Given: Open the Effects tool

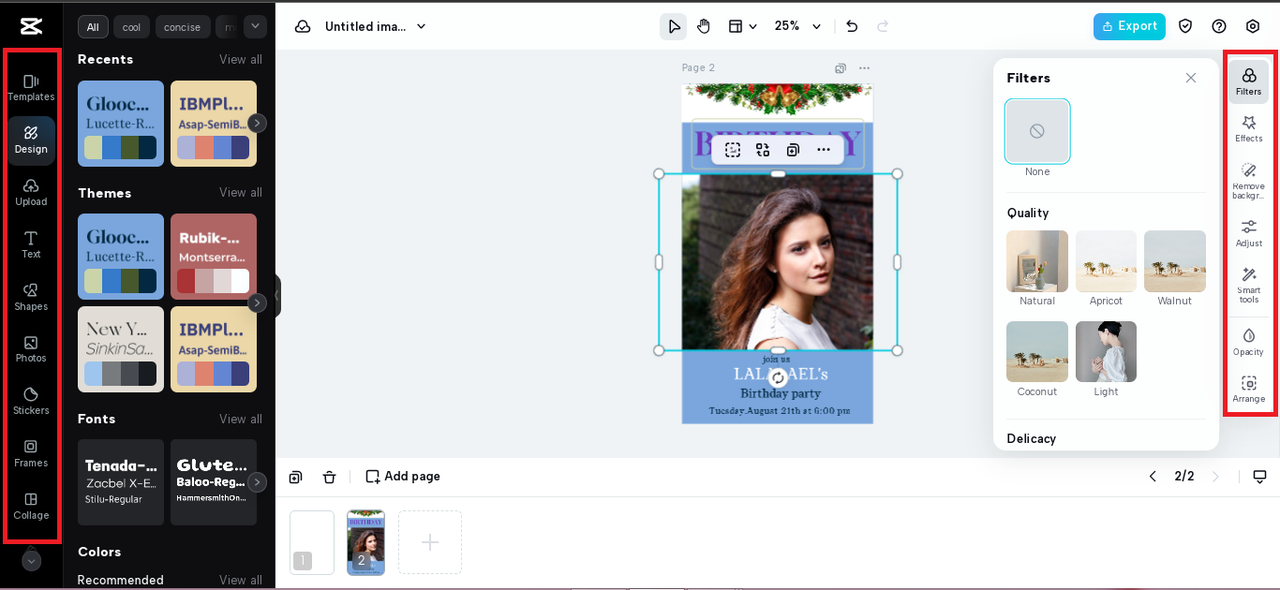Looking at the screenshot, I should [1249, 129].
